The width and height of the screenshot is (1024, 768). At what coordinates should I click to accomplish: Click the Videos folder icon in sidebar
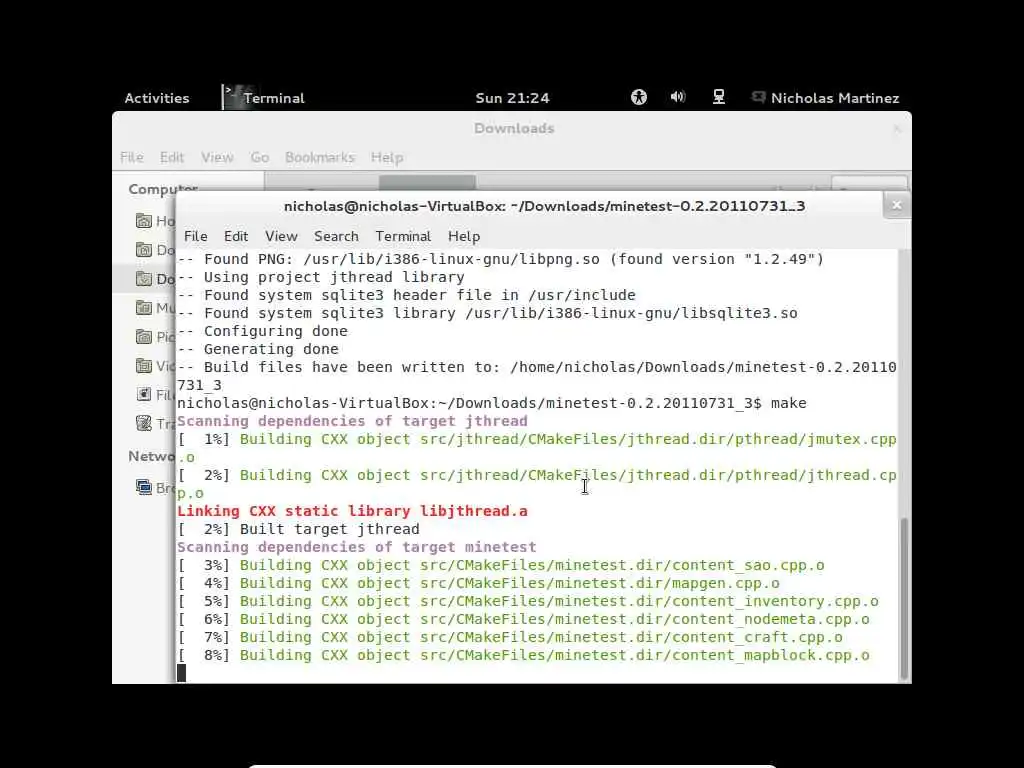pyautogui.click(x=144, y=366)
